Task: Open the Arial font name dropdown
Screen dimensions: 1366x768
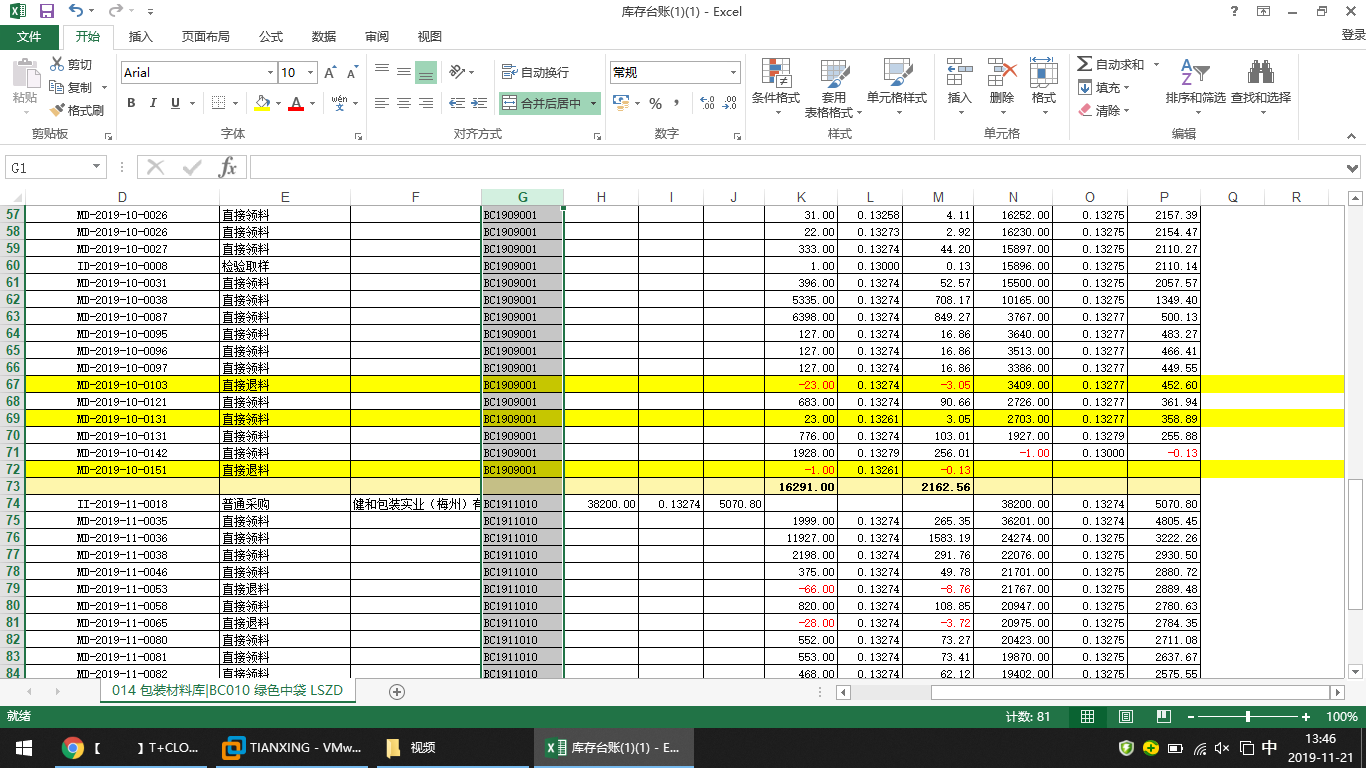Action: (270, 73)
